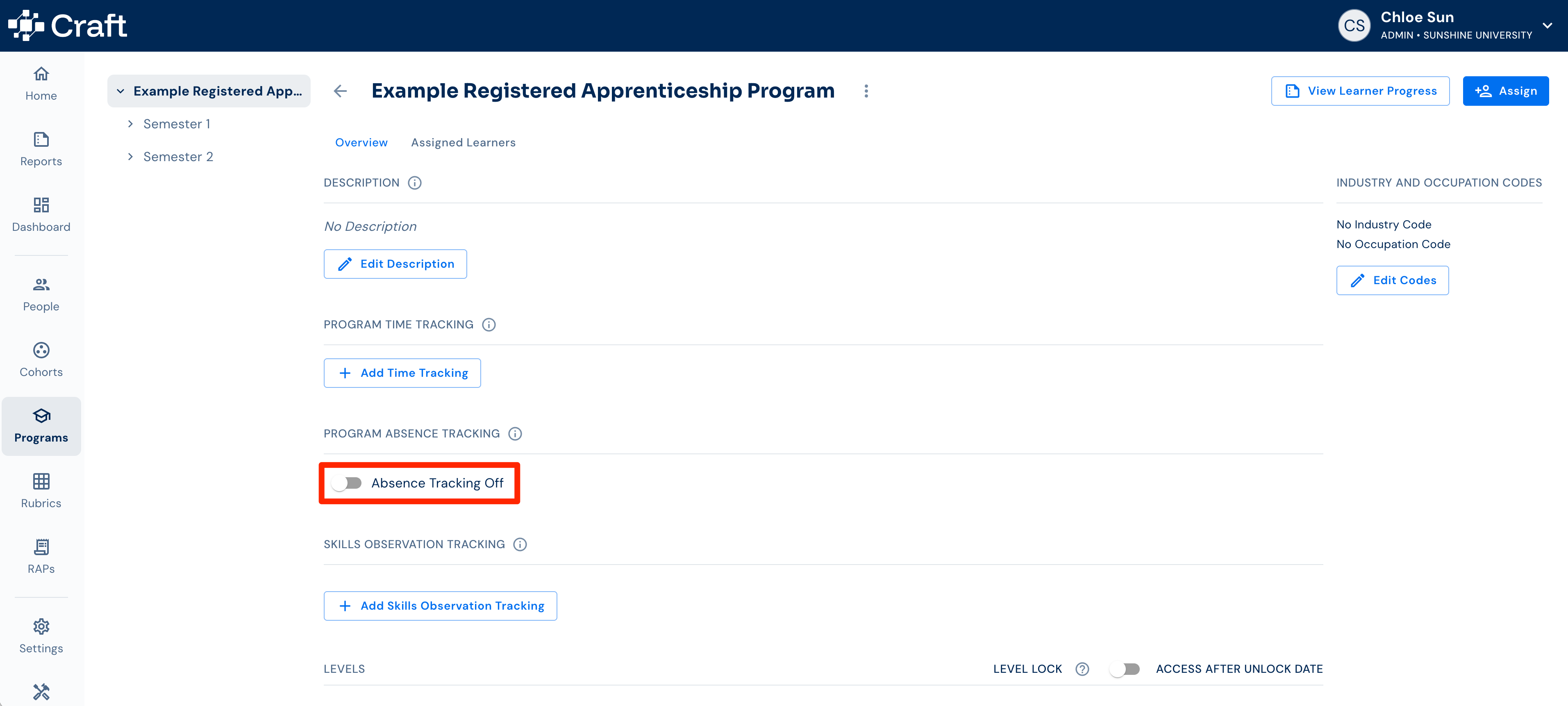Click the View Learner Progress button
This screenshot has width=1568, height=706.
pyautogui.click(x=1360, y=91)
